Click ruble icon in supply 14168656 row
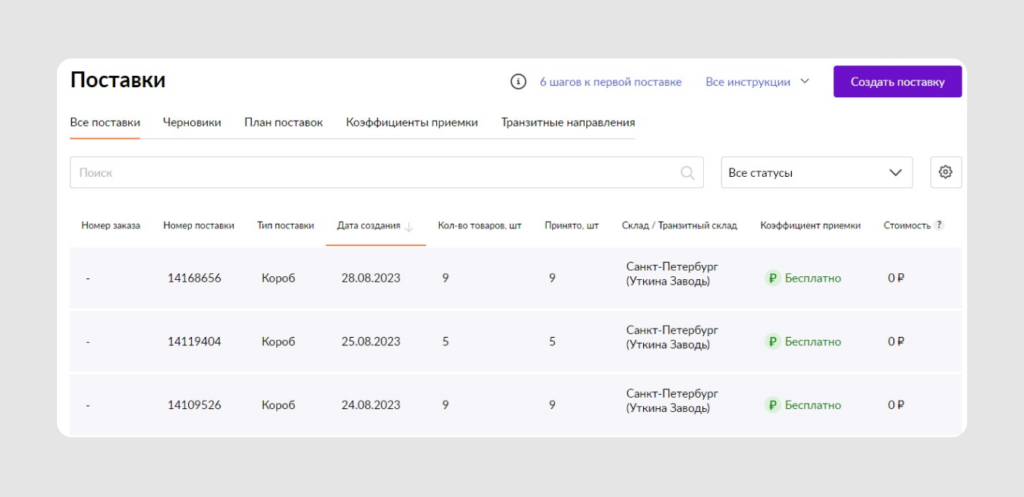Image resolution: width=1024 pixels, height=497 pixels. 772,278
